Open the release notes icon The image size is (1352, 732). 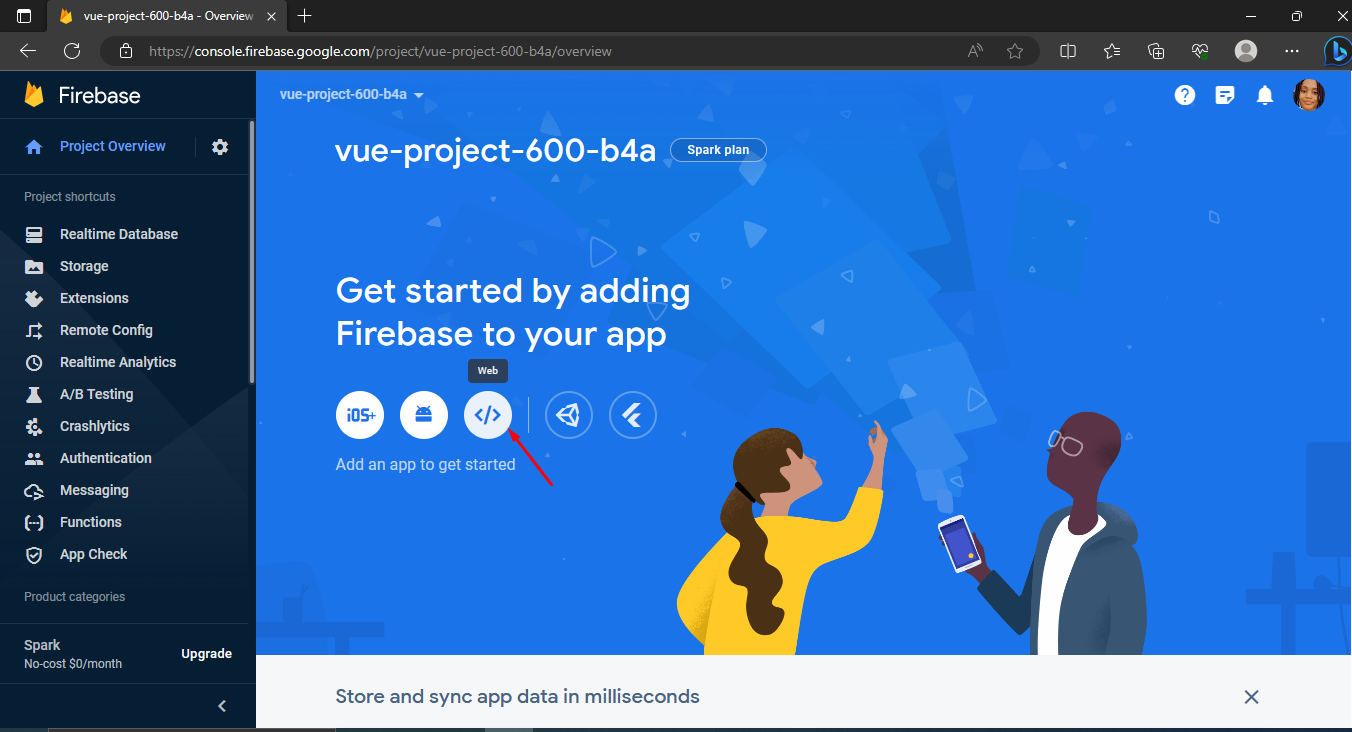coord(1225,95)
